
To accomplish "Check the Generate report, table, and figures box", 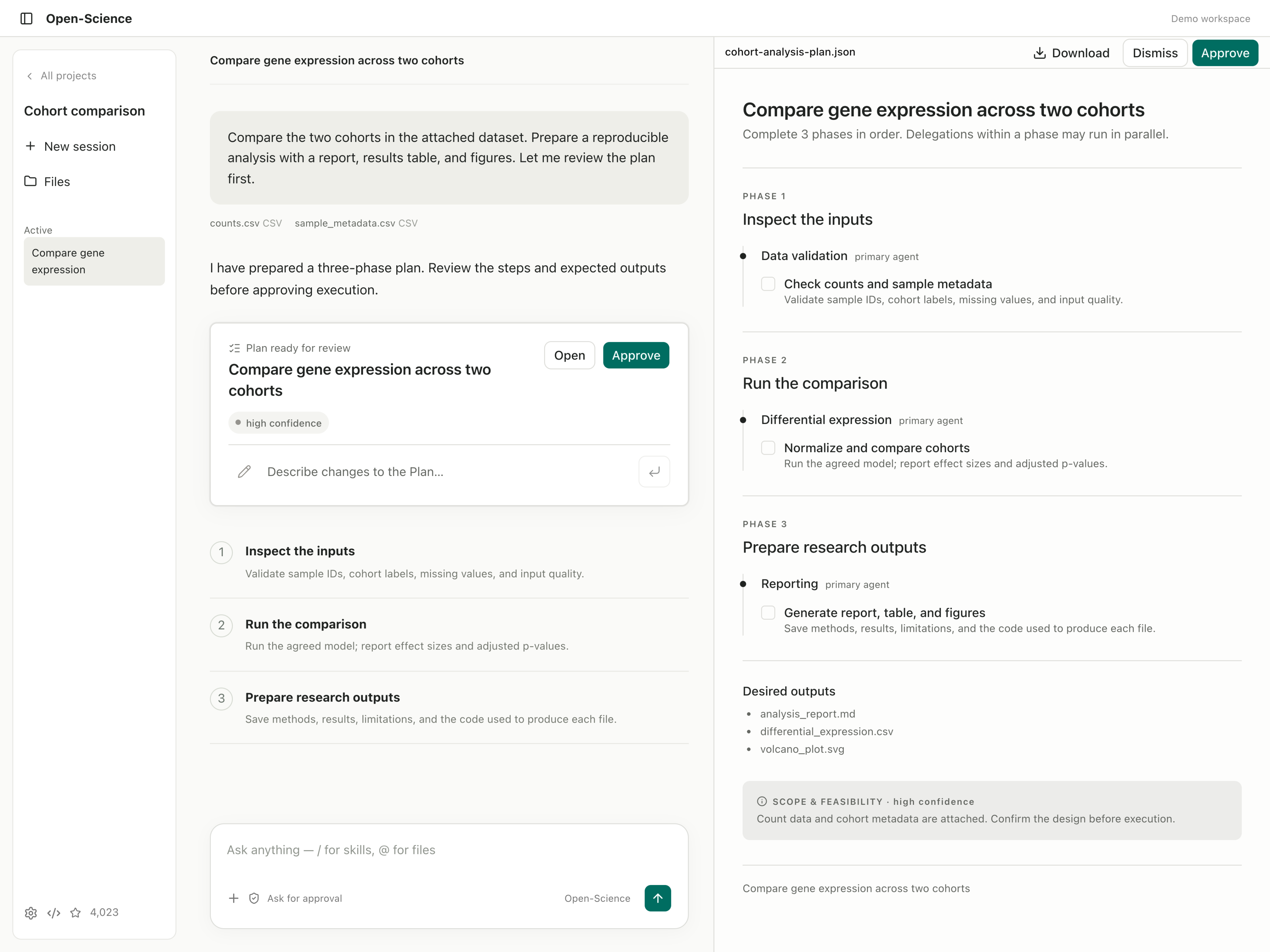I will 768,613.
